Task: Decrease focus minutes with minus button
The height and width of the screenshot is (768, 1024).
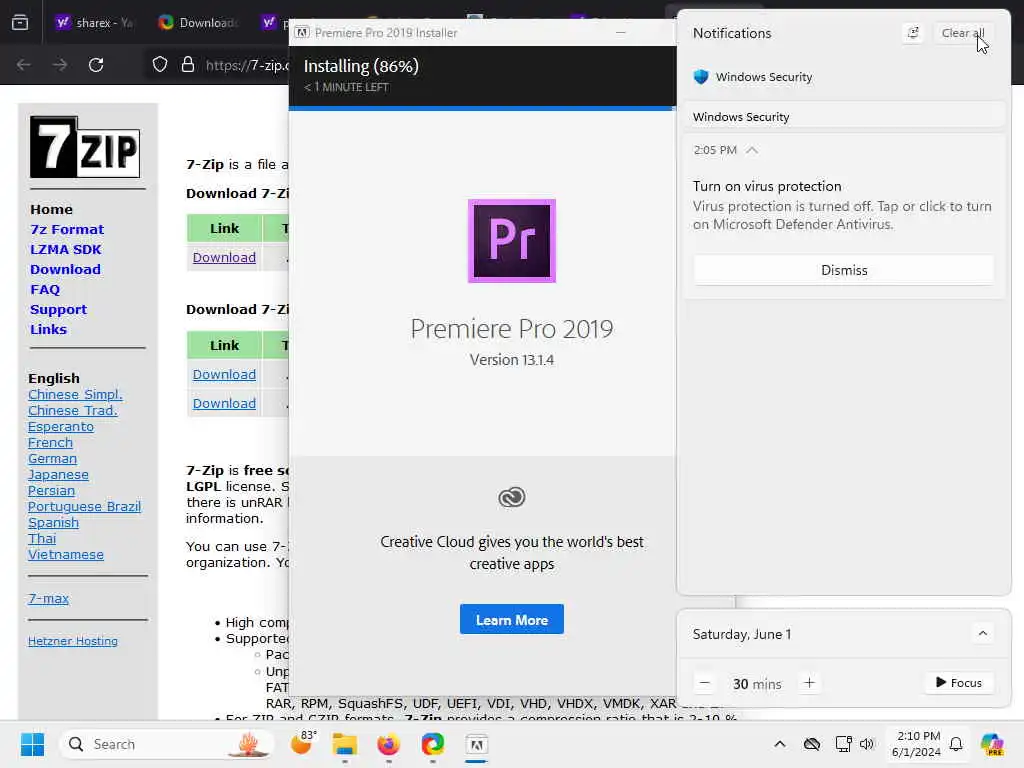Action: pos(705,683)
